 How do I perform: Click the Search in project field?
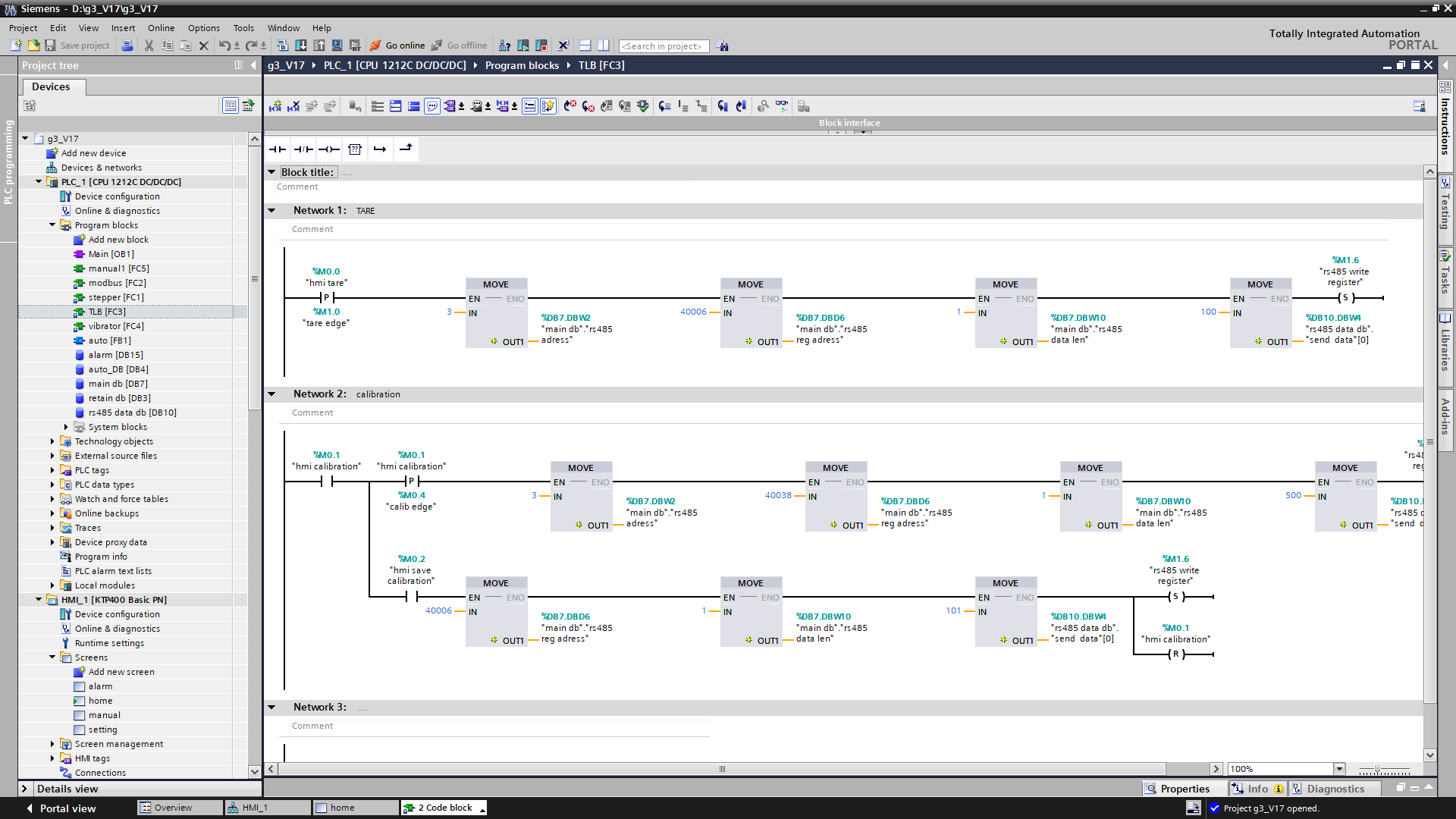(664, 46)
